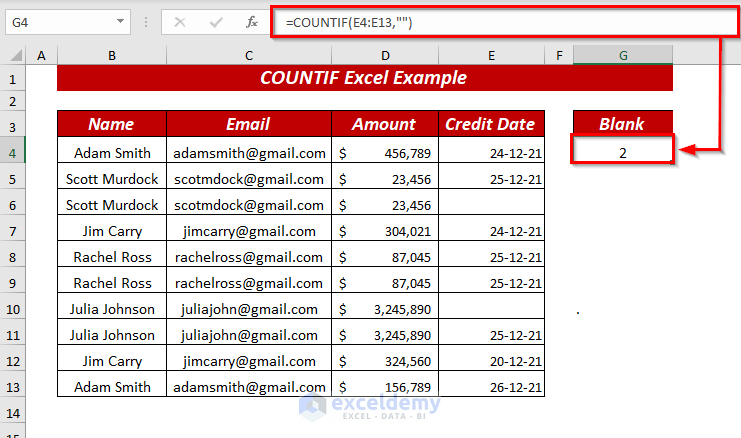This screenshot has height=438, width=741.
Task: Select column G header
Action: (x=623, y=56)
